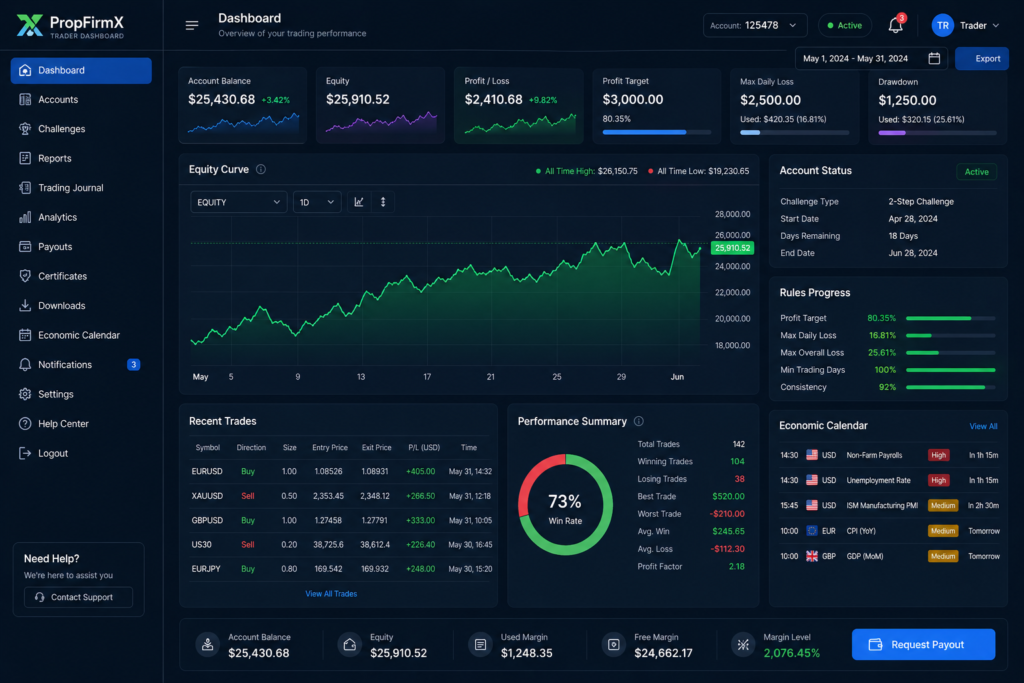Screen dimensions: 1024x683
Task: Open the EQUITY series dropdown
Action: [239, 202]
